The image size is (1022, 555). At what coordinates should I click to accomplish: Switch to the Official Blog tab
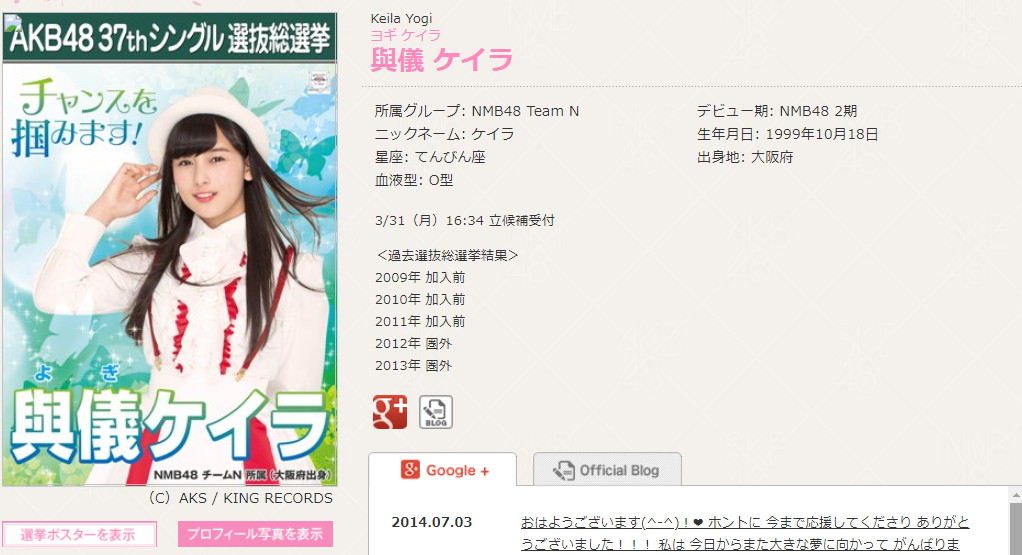click(x=607, y=470)
